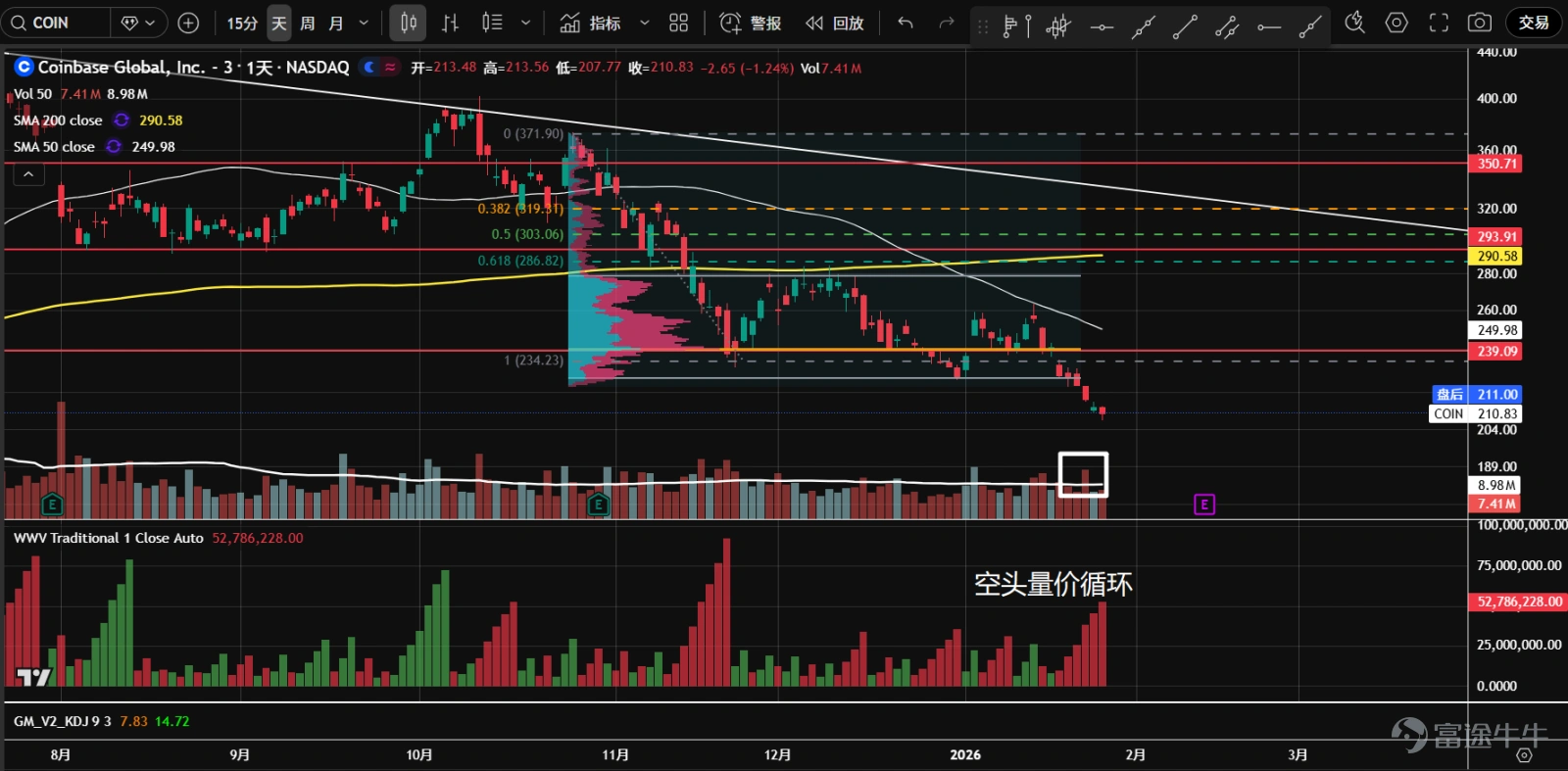Expand the indicator favorites dropdown arrow
The height and width of the screenshot is (771, 1568).
(644, 23)
